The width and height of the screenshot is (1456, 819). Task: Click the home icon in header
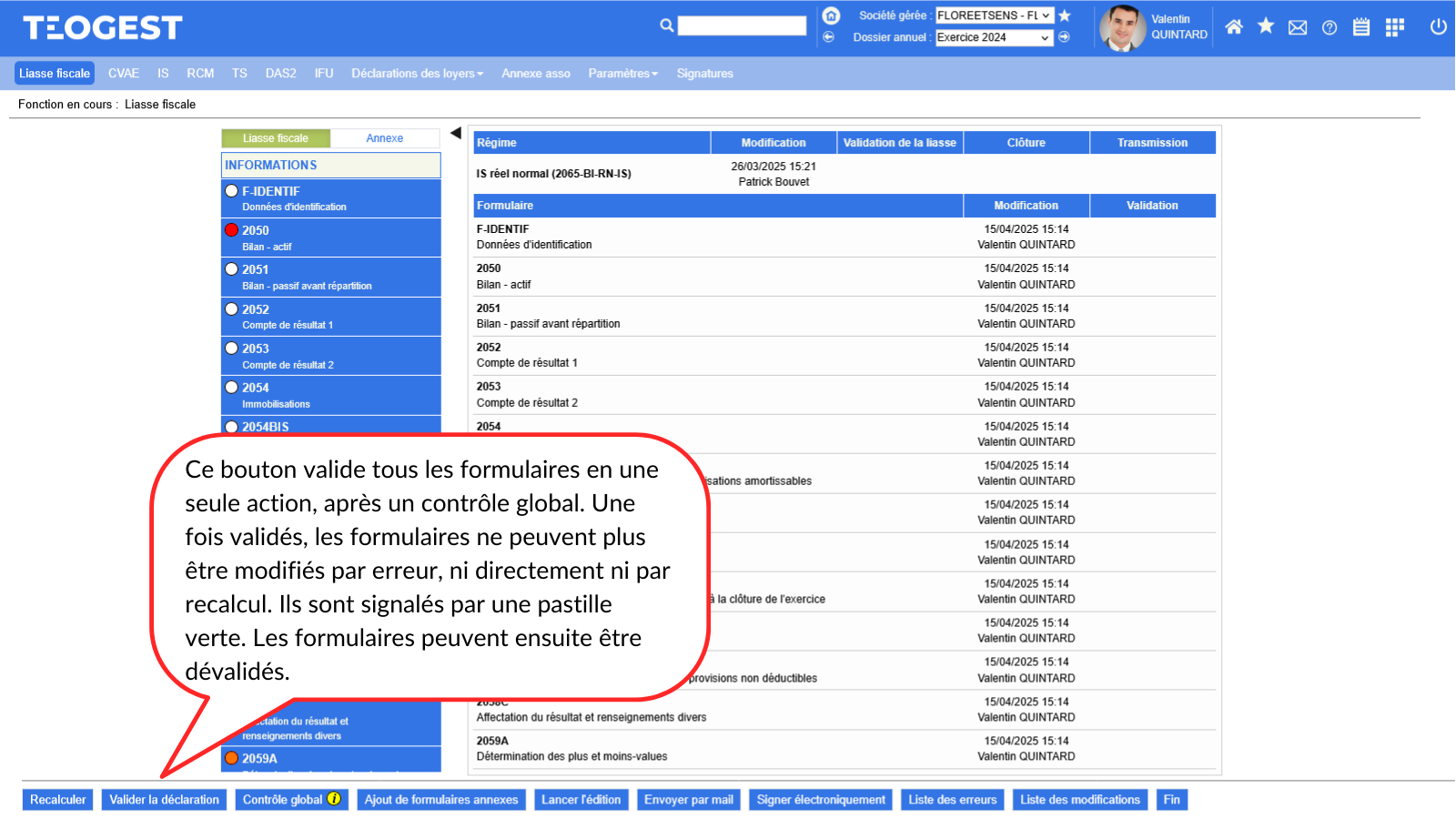click(x=1233, y=27)
